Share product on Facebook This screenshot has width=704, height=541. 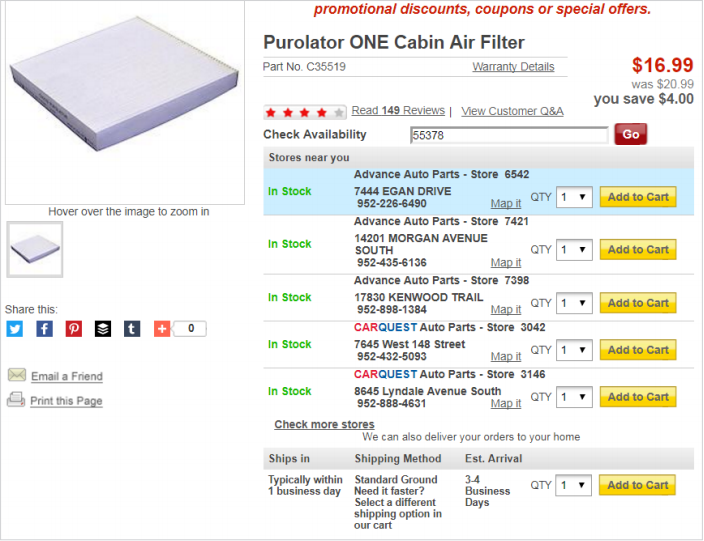(44, 328)
